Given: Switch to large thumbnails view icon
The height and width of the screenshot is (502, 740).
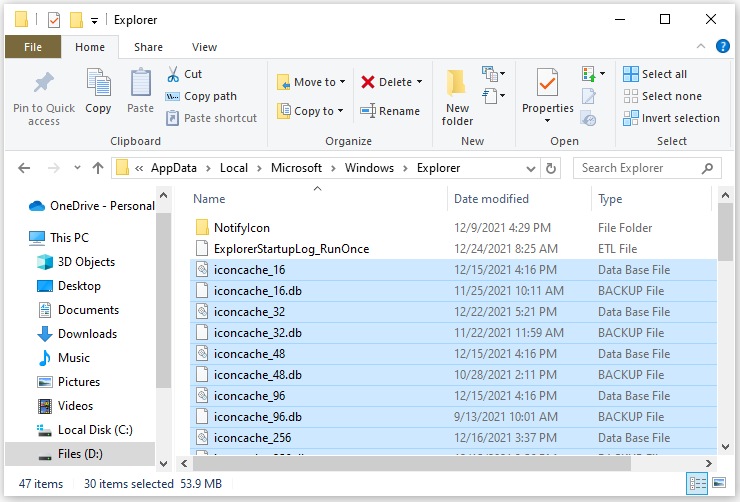Looking at the screenshot, I should tap(719, 483).
